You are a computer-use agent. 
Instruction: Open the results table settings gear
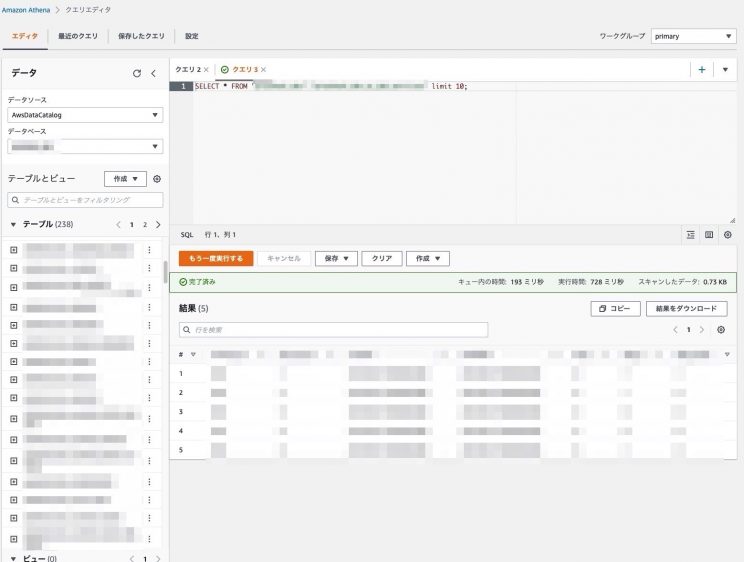(721, 329)
